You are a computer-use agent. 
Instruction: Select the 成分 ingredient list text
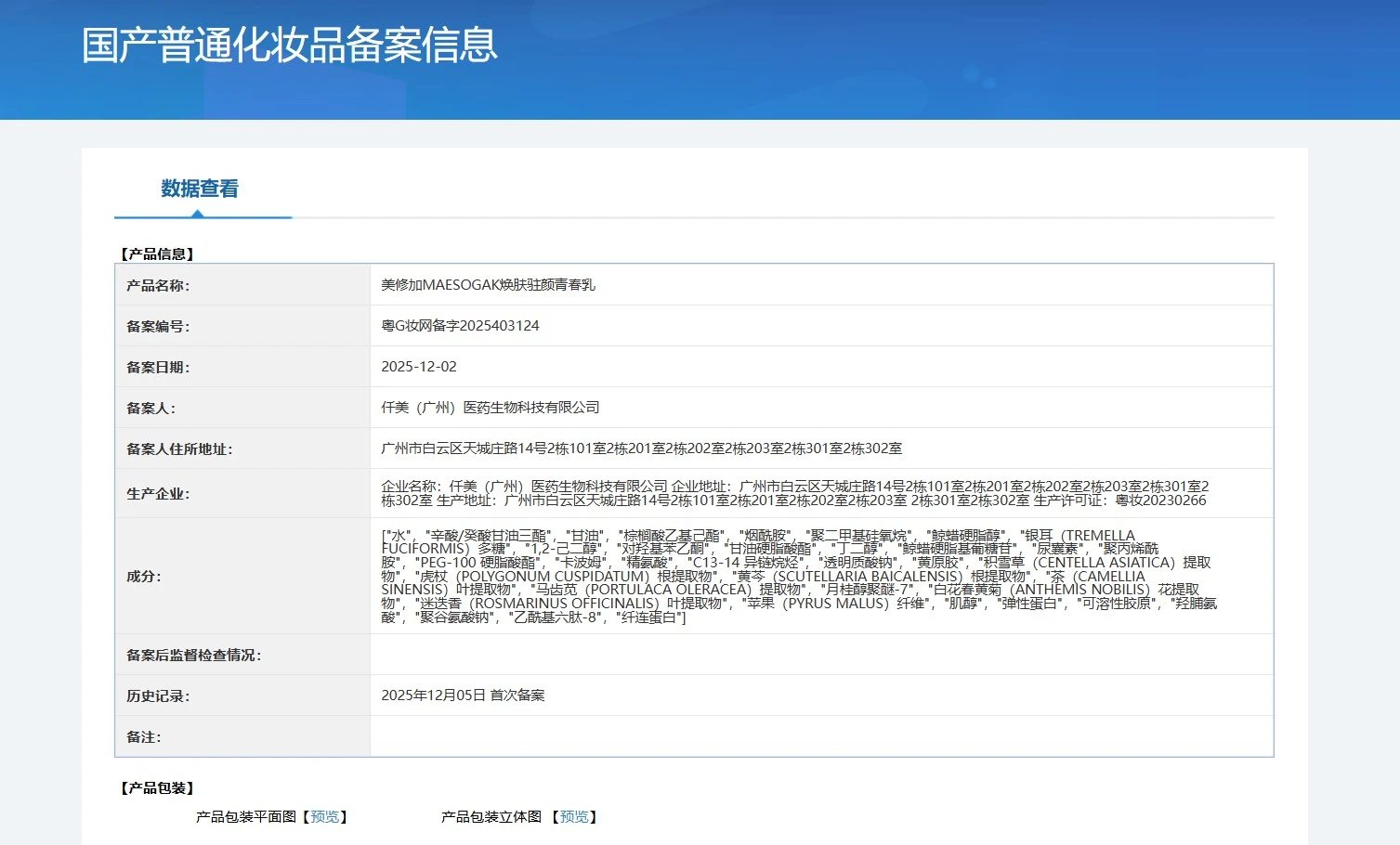(x=799, y=576)
